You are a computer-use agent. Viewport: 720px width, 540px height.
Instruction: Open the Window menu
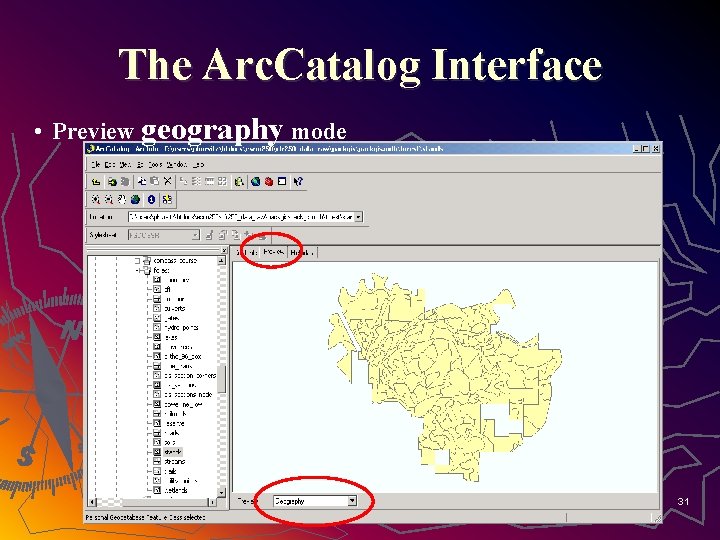tap(176, 164)
